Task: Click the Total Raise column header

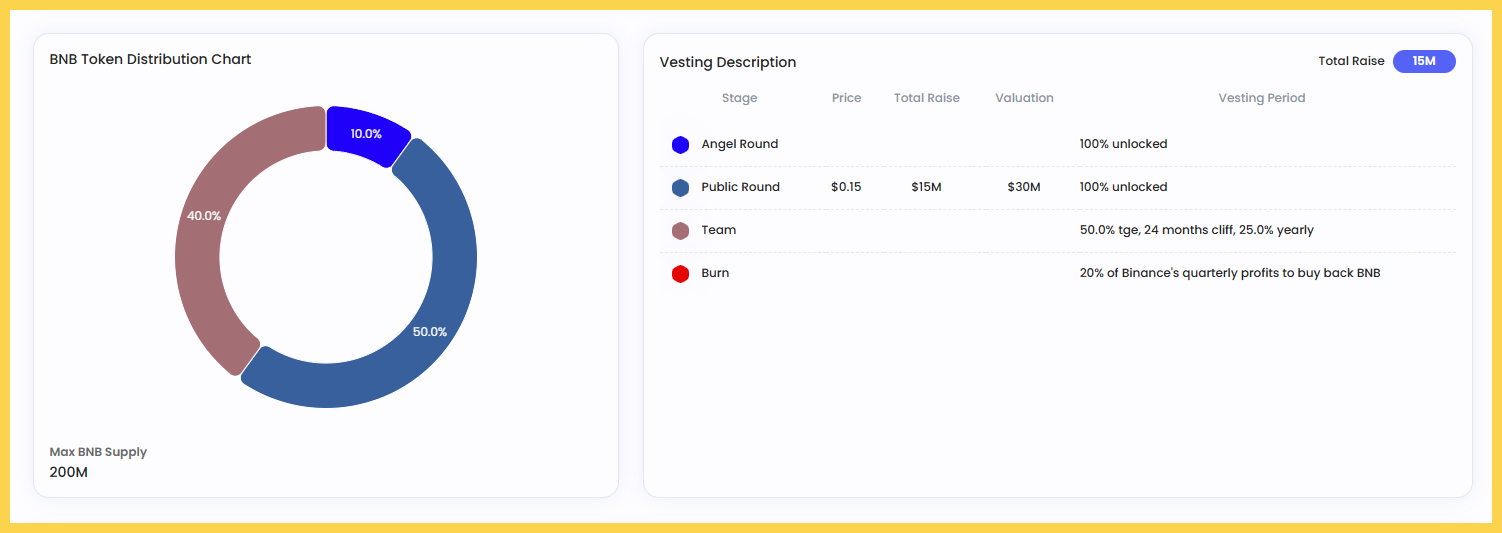Action: point(926,98)
